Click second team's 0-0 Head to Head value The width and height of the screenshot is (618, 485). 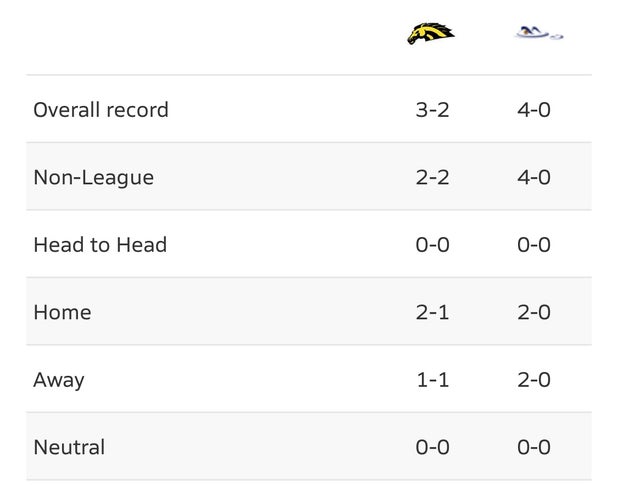pos(534,245)
